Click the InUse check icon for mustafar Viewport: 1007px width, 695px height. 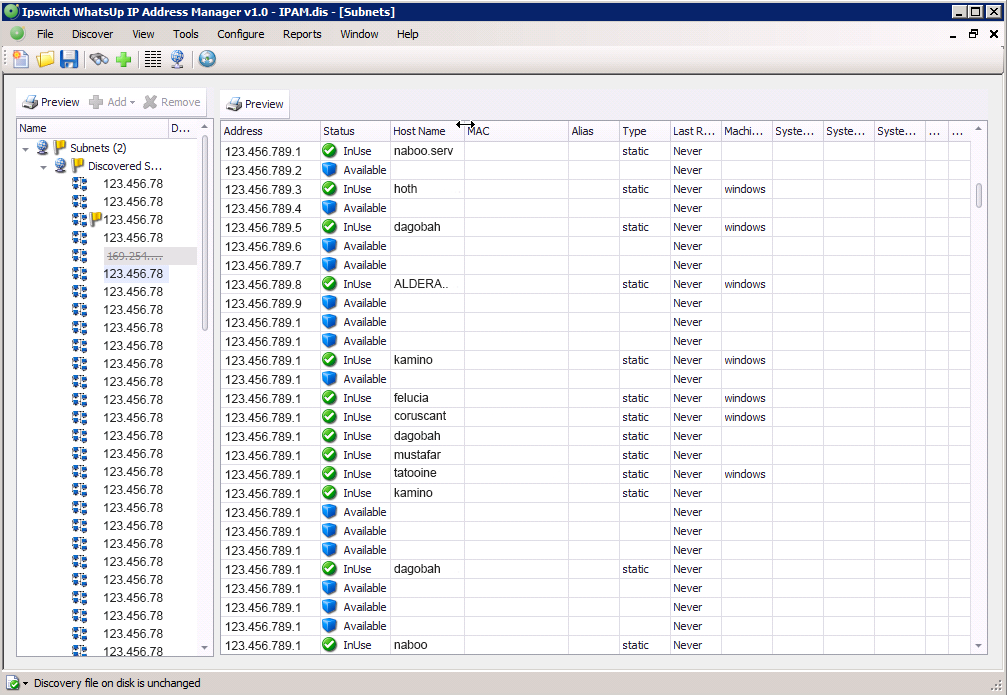click(x=329, y=455)
